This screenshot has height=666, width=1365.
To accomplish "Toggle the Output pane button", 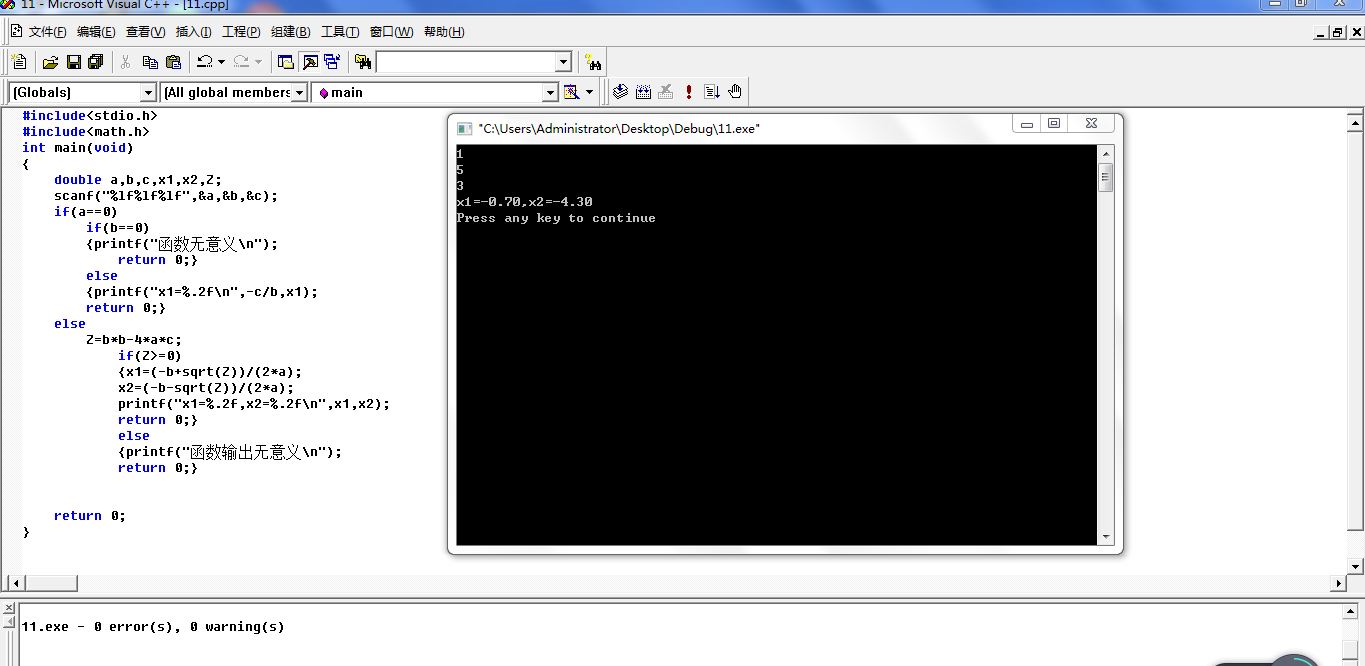I will [x=309, y=62].
